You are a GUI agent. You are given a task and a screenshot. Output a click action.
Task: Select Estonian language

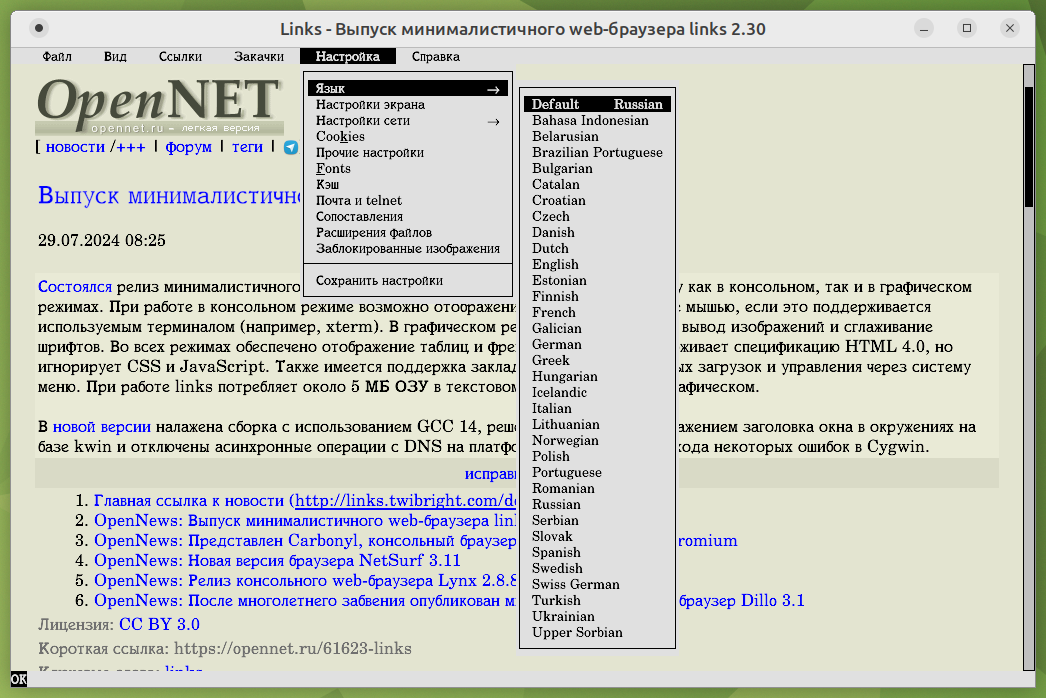(x=597, y=281)
